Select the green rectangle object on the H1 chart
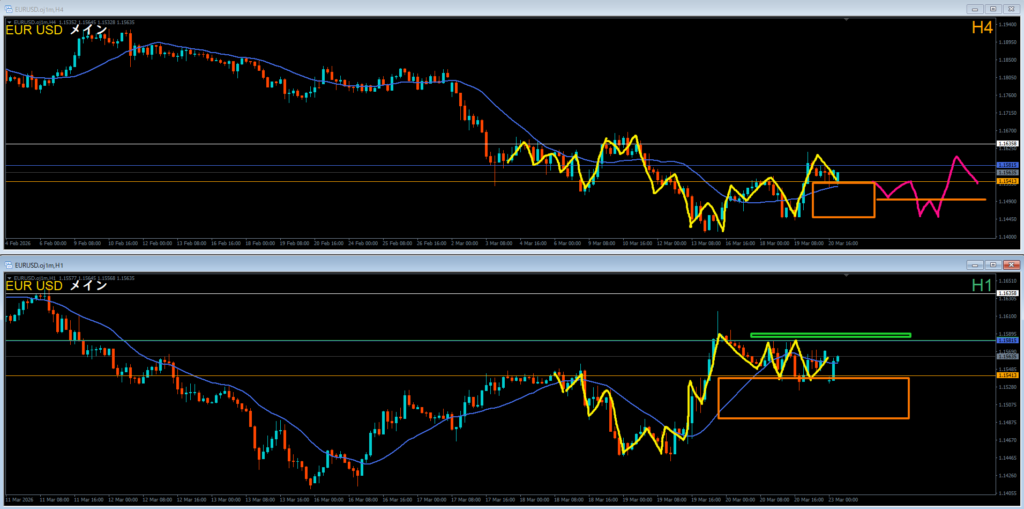1024x509 pixels. [x=830, y=335]
